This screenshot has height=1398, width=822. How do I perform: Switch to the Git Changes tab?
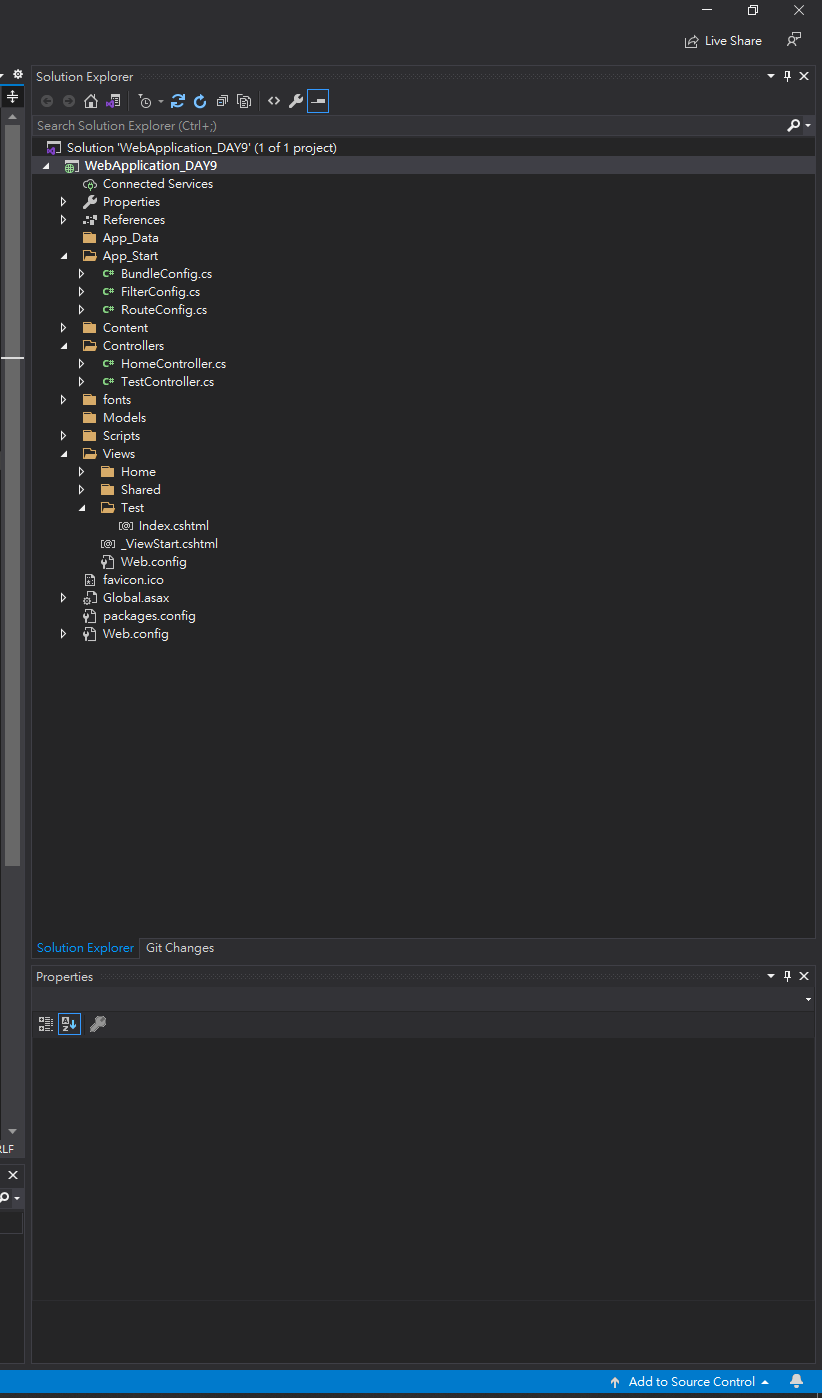click(x=180, y=948)
